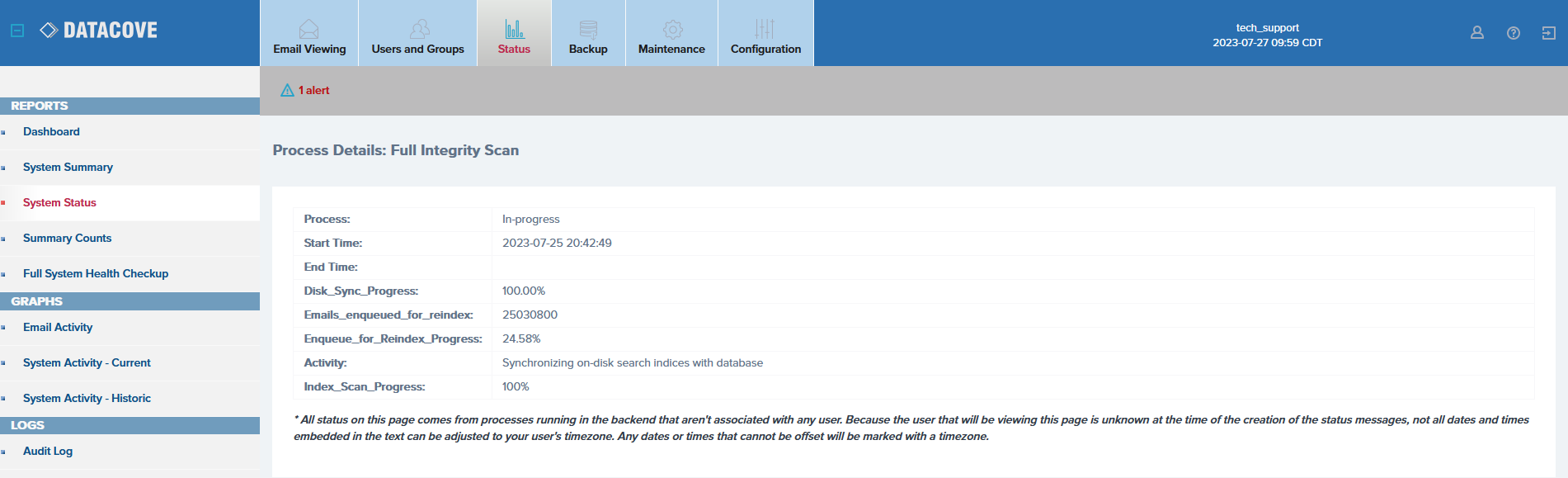Select System Status in sidebar

pos(59,203)
